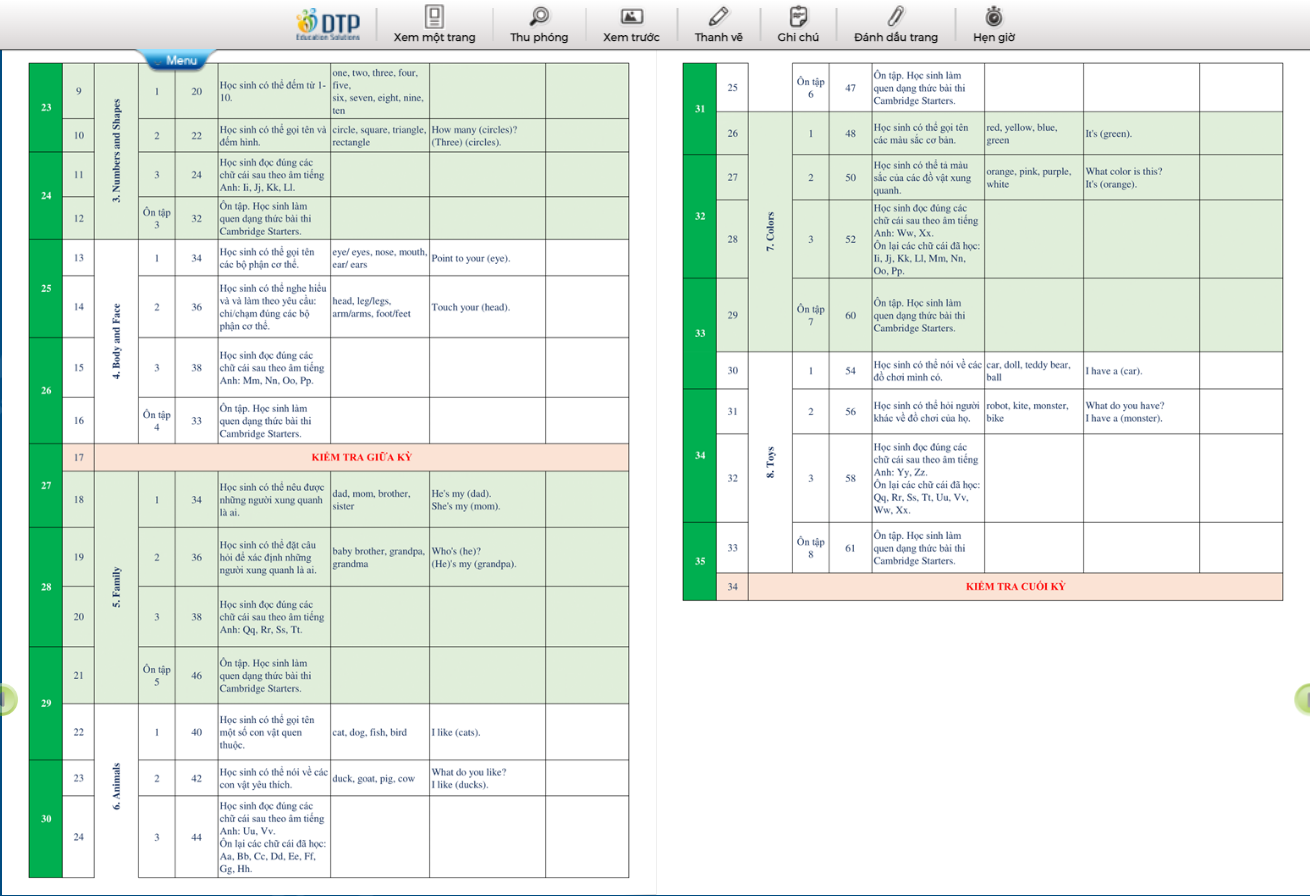Click the '4. Body and Face' unit label
Image resolution: width=1310 pixels, height=896 pixels.
tap(116, 342)
